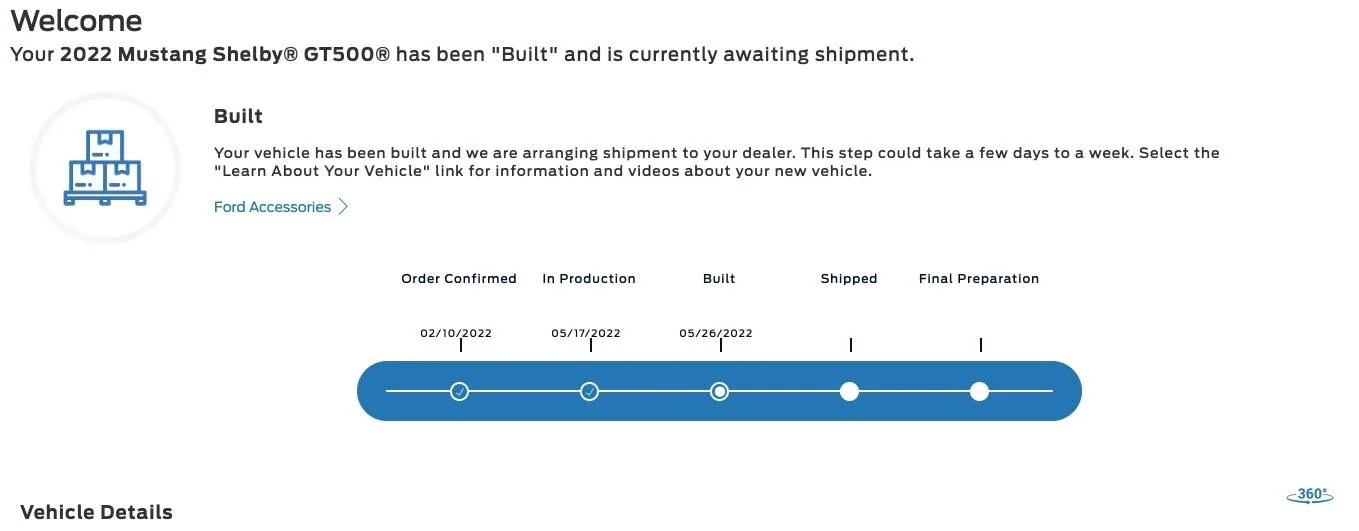Click the Order Confirmed stage label
This screenshot has height=531, width=1359.
click(459, 279)
